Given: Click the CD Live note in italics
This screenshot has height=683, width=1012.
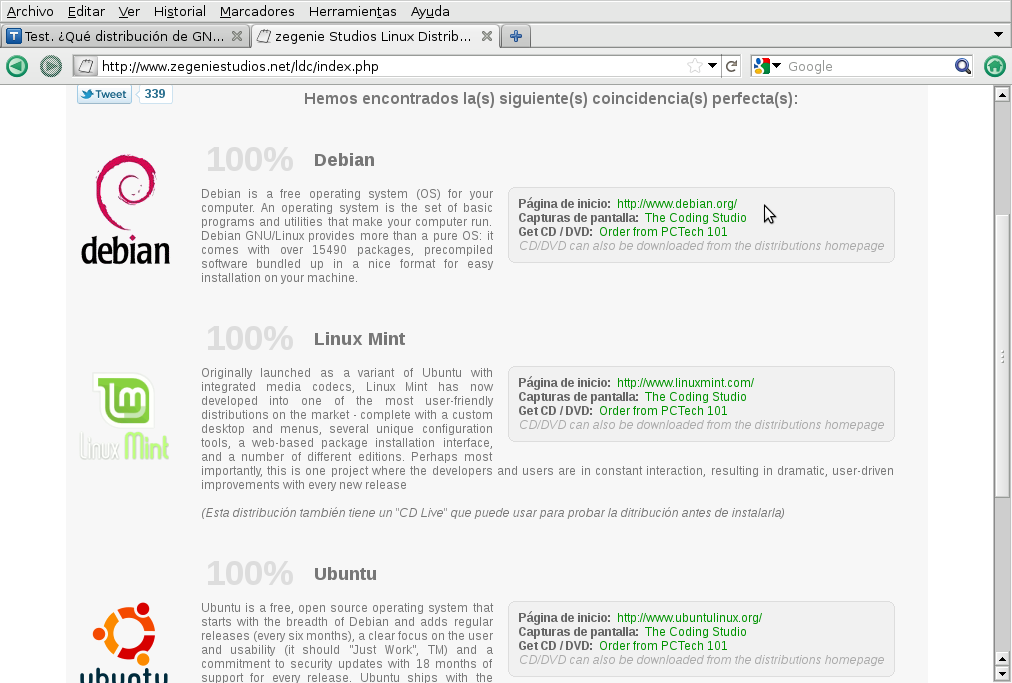Looking at the screenshot, I should pyautogui.click(x=492, y=513).
